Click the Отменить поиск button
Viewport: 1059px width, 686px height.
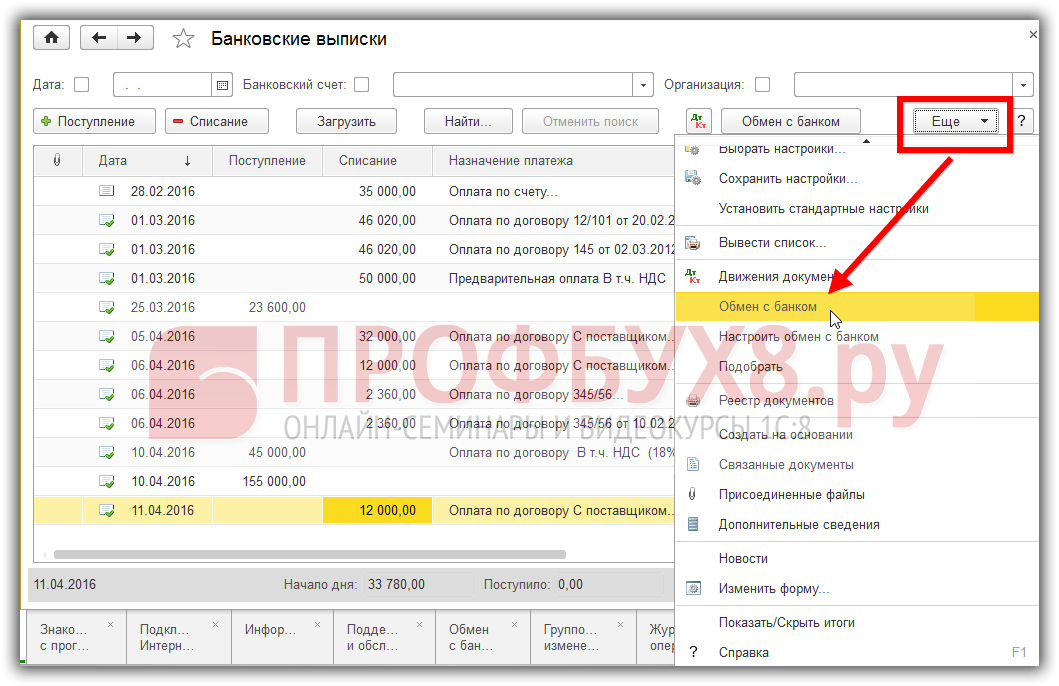(590, 122)
